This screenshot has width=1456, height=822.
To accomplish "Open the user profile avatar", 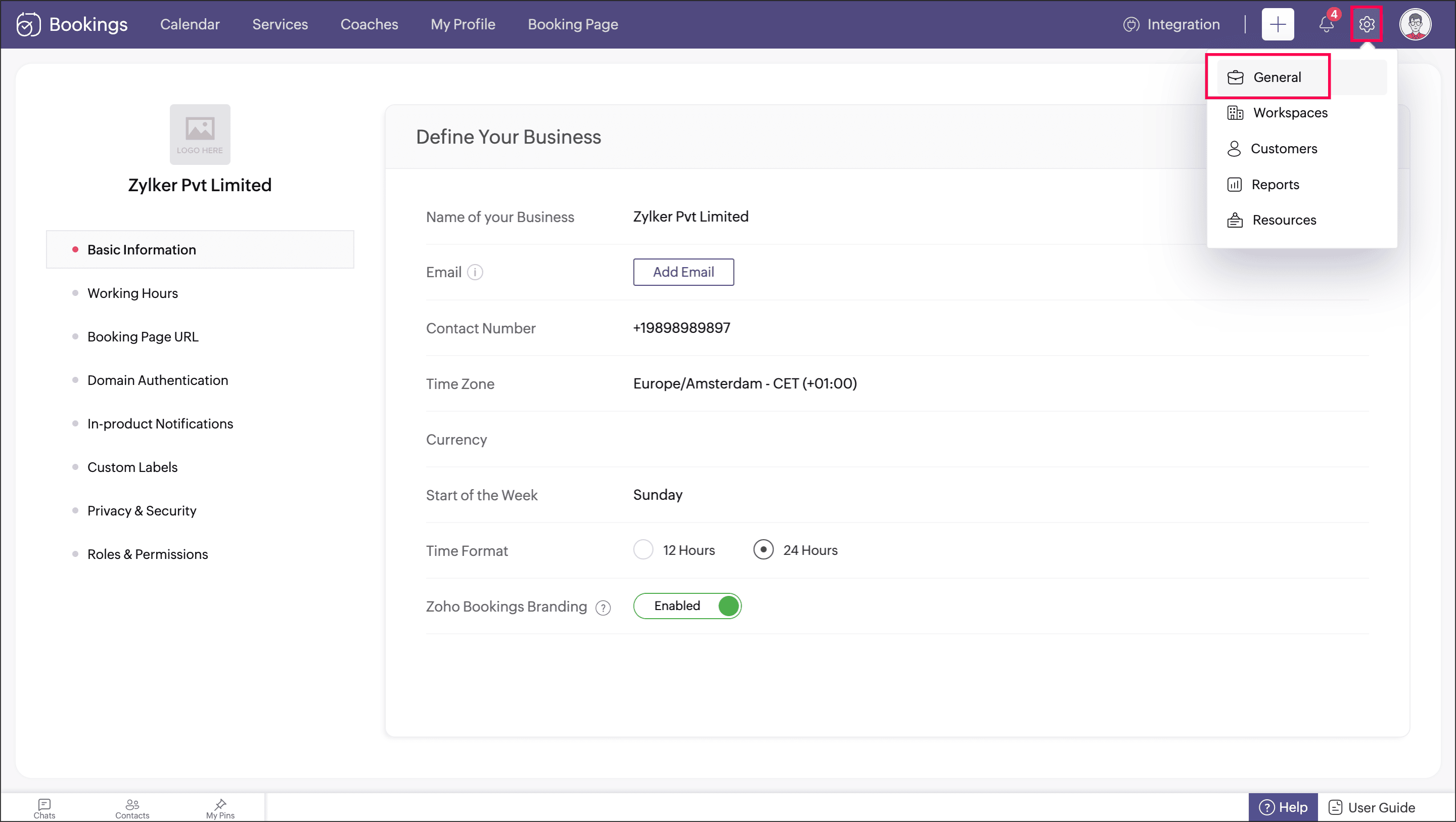I will click(x=1415, y=24).
